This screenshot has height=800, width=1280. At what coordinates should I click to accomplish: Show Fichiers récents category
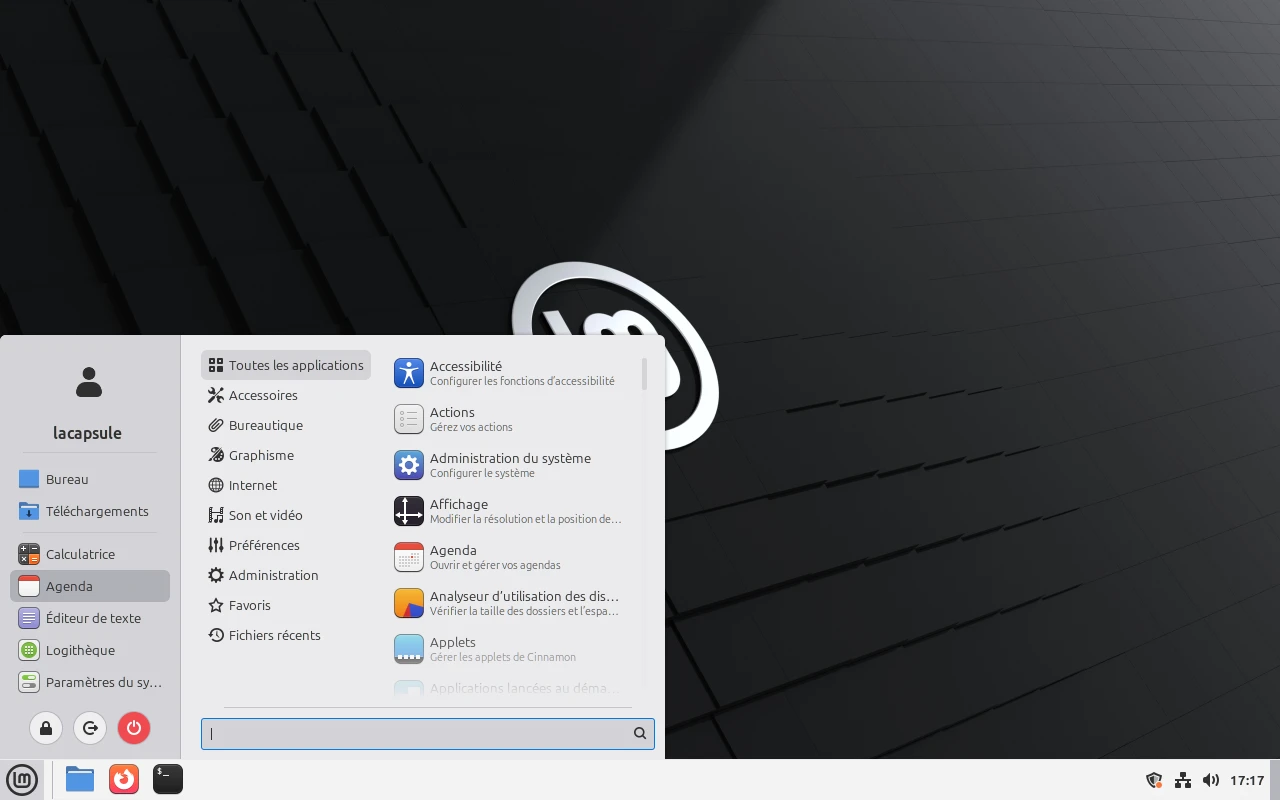point(286,635)
